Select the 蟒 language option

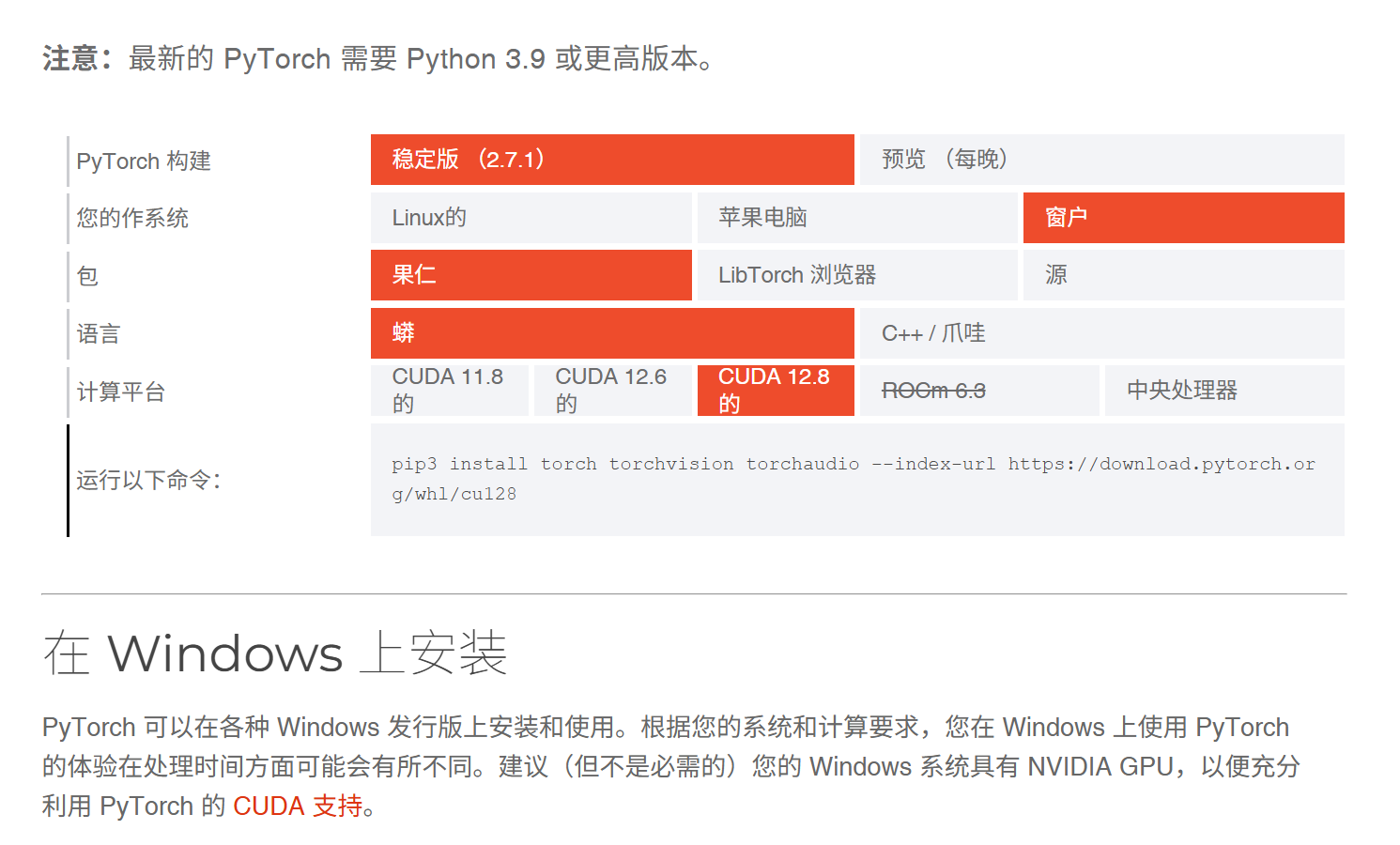point(612,333)
